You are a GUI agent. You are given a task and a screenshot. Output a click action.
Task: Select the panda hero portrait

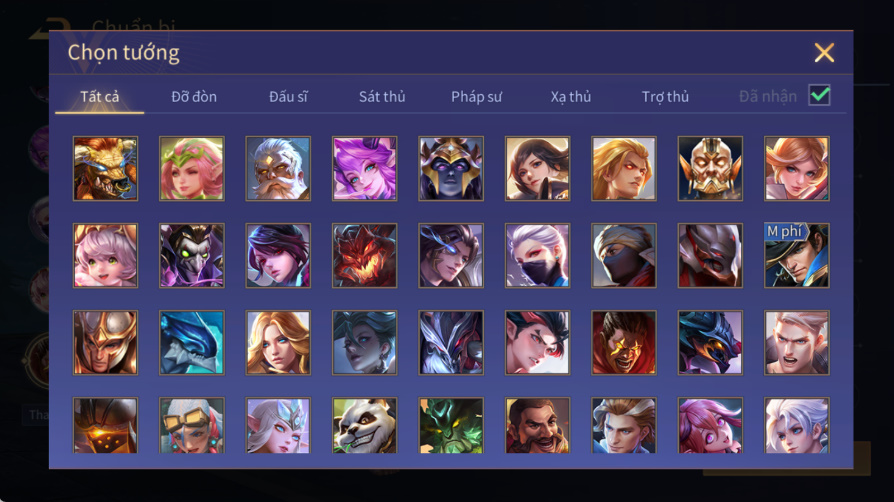point(364,426)
